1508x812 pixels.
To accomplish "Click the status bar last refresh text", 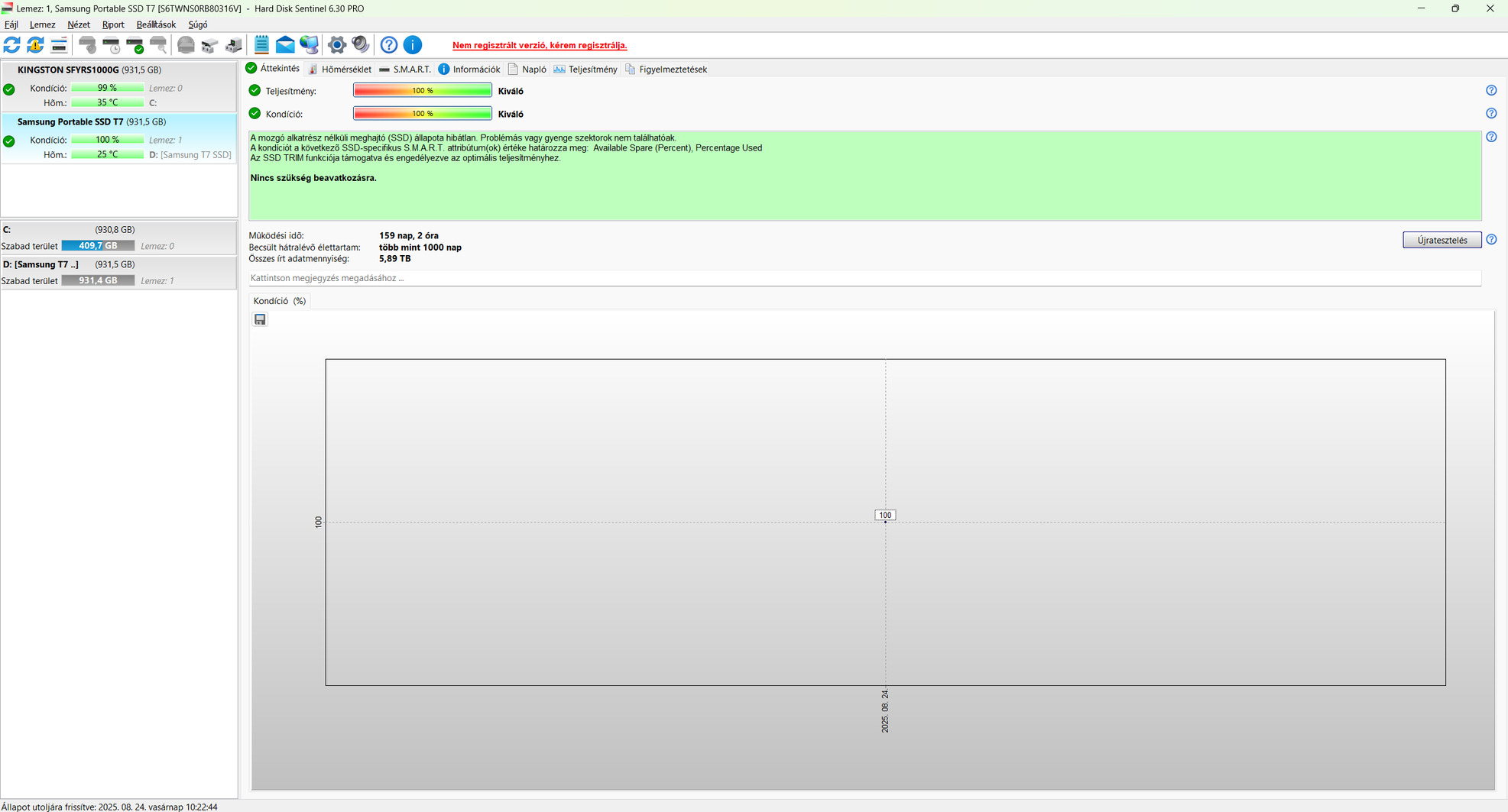I will [x=109, y=807].
